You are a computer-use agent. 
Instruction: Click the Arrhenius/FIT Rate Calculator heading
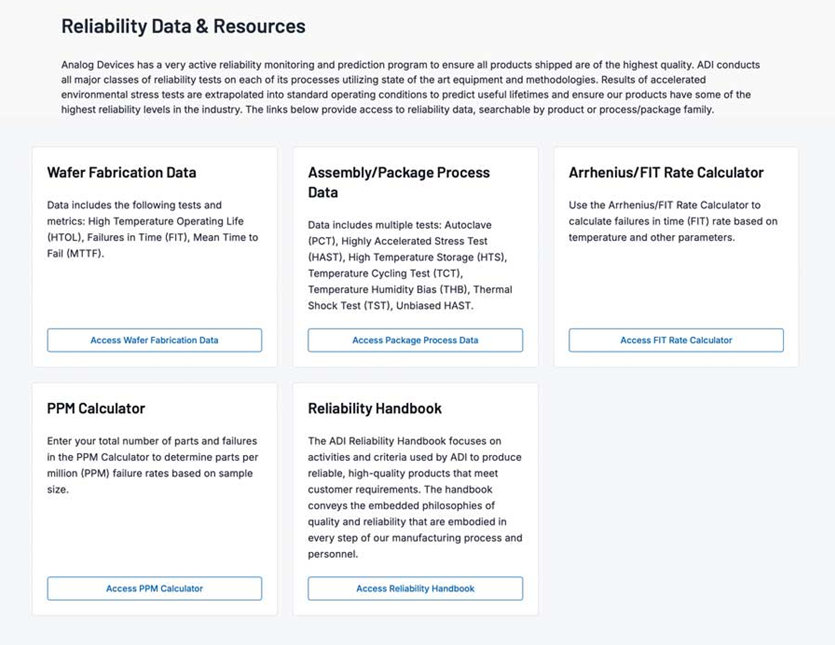tap(666, 172)
